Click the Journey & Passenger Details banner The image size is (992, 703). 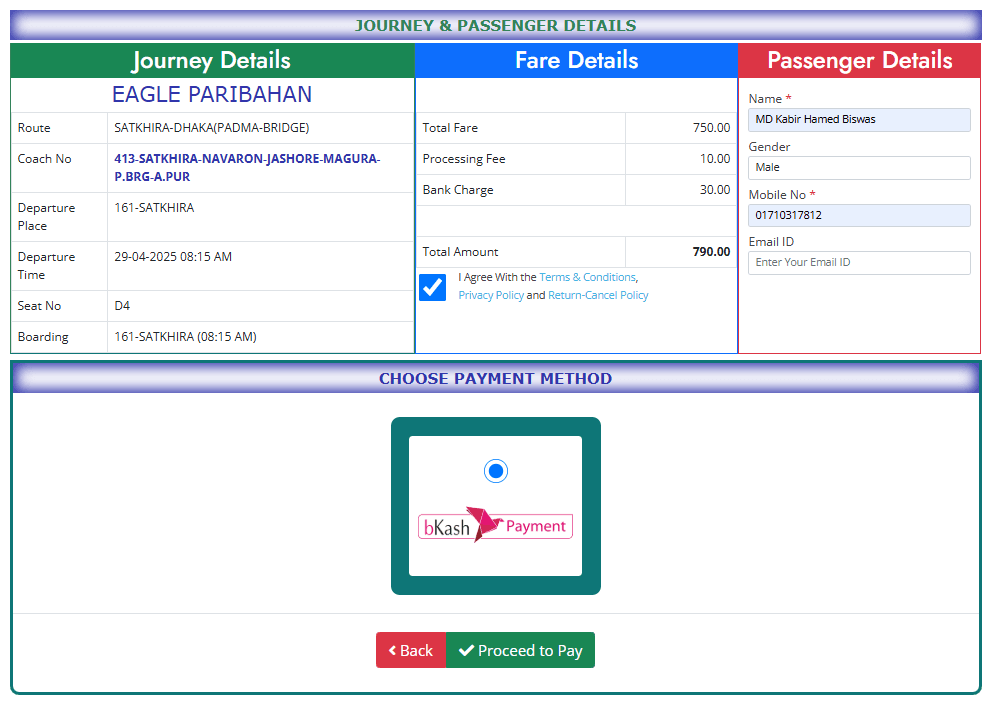(x=495, y=25)
